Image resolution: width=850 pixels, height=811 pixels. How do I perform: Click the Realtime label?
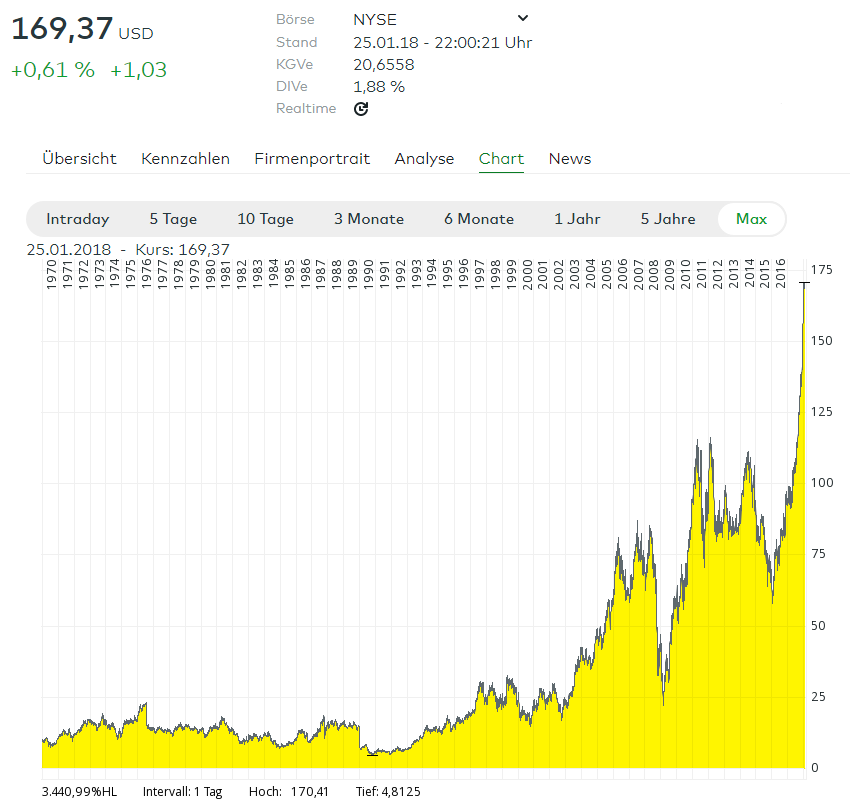[x=306, y=108]
